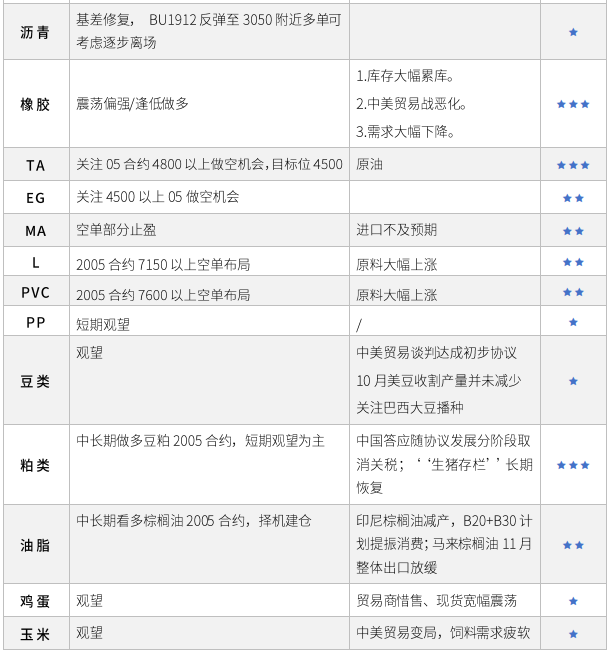The image size is (609, 652).
Task: Select the 沥青 row label
Action: point(35,32)
